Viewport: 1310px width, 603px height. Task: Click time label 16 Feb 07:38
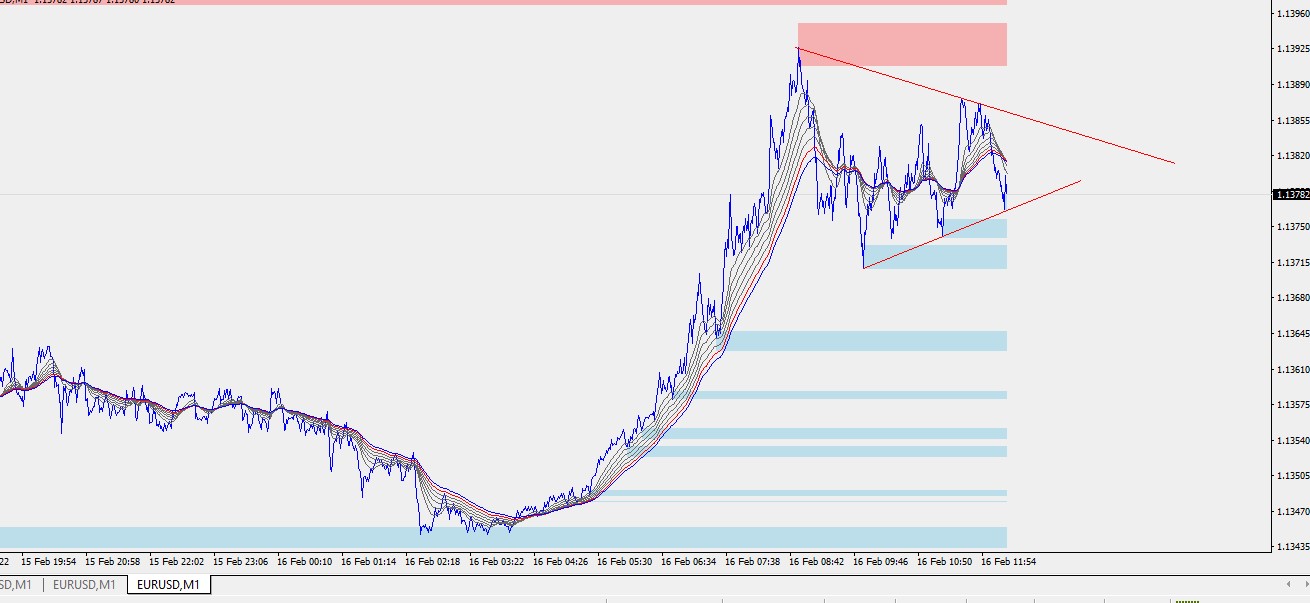(x=753, y=562)
